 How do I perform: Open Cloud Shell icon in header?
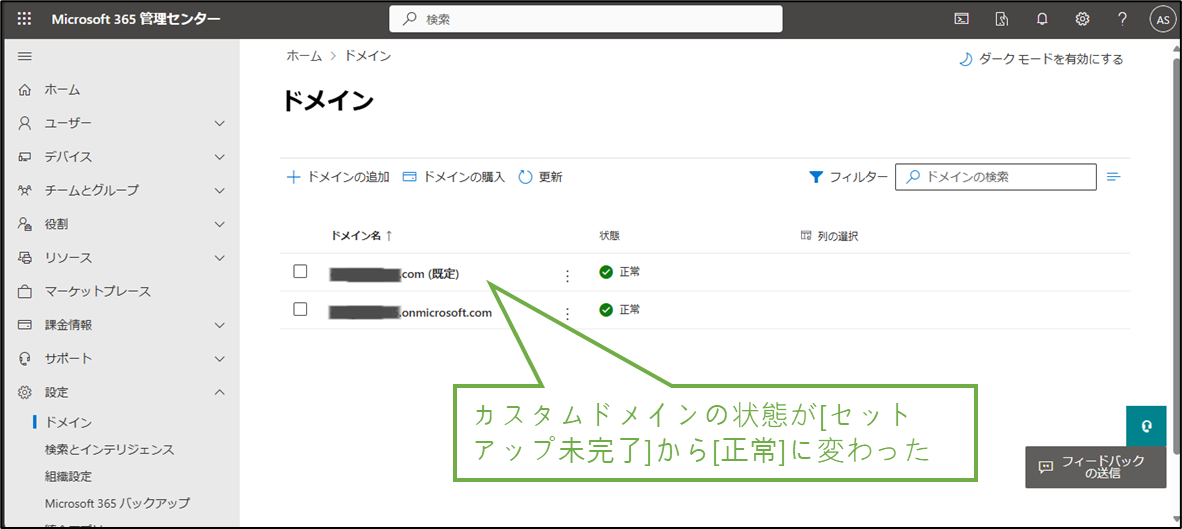(961, 20)
